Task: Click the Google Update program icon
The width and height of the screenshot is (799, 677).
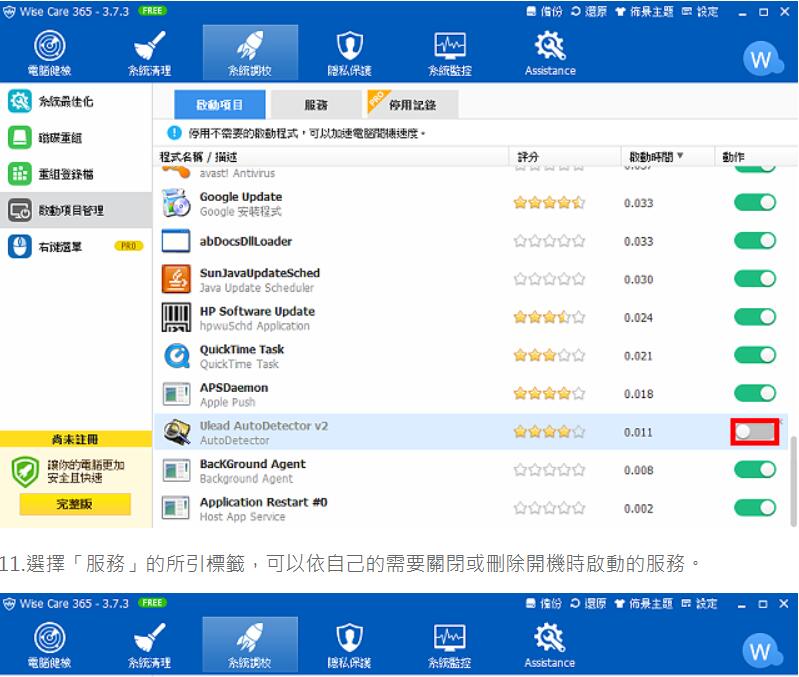Action: click(x=176, y=203)
